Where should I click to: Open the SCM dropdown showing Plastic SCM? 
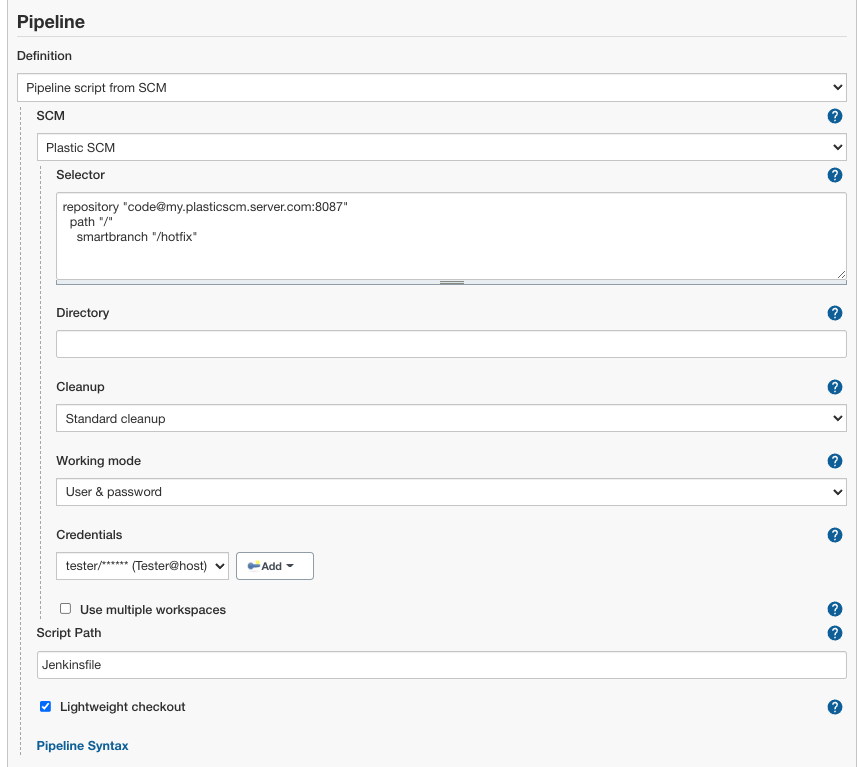point(441,147)
